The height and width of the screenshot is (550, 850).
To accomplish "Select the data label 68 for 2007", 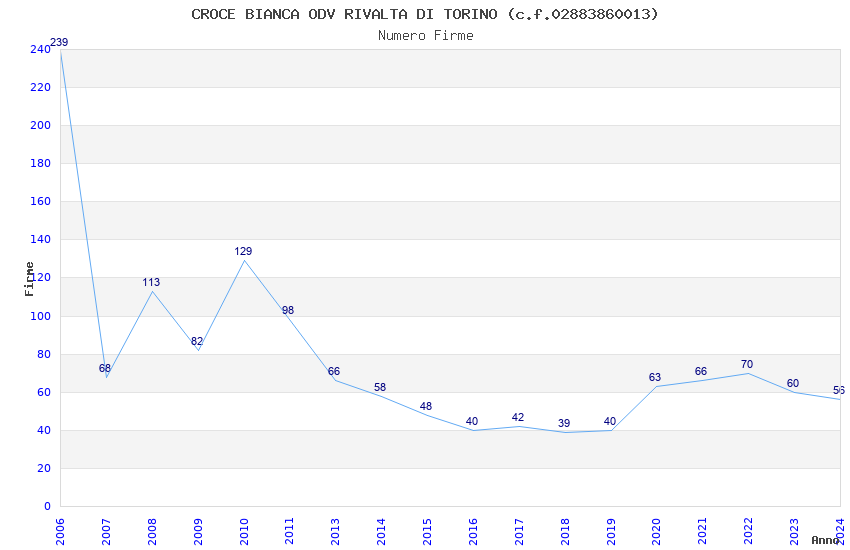I will pyautogui.click(x=105, y=368).
